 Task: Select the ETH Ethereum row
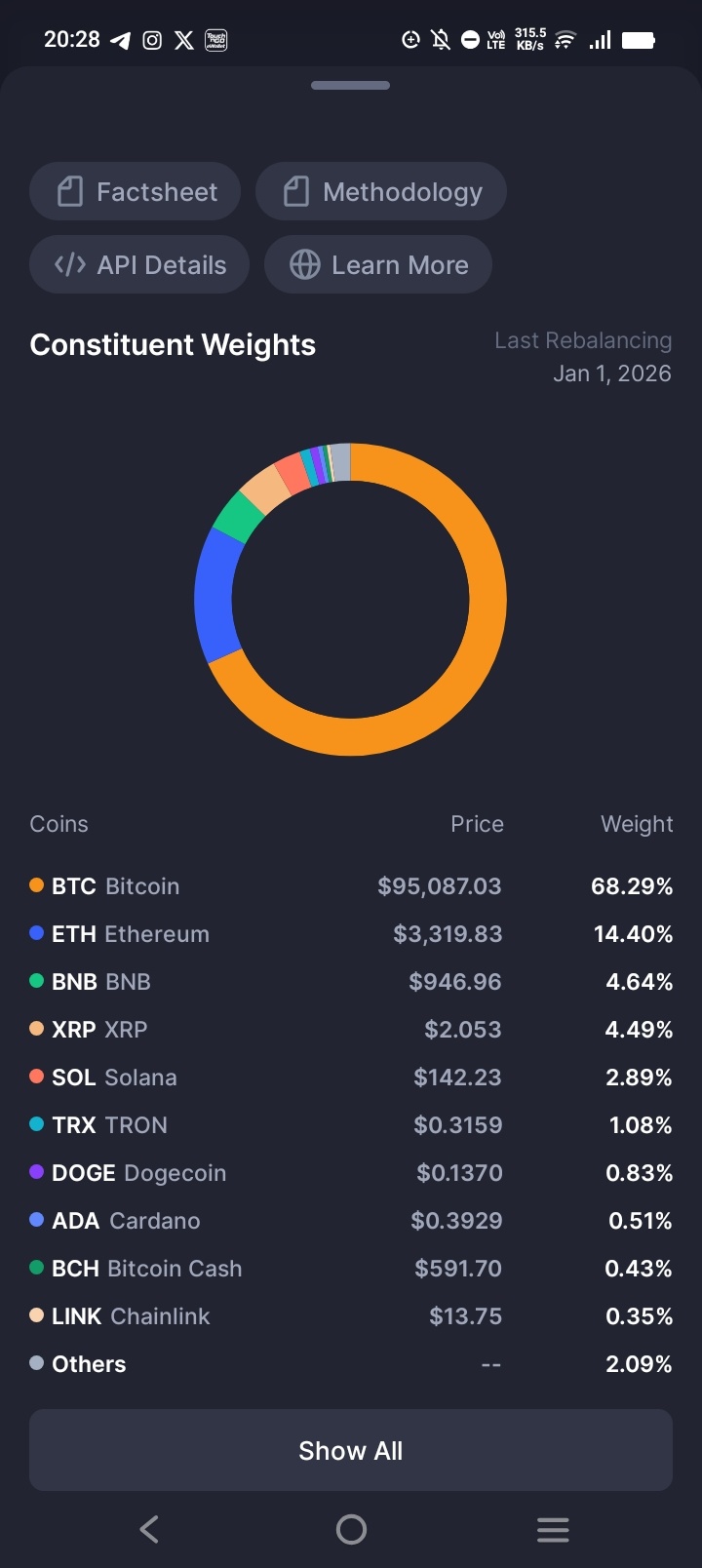pos(351,934)
